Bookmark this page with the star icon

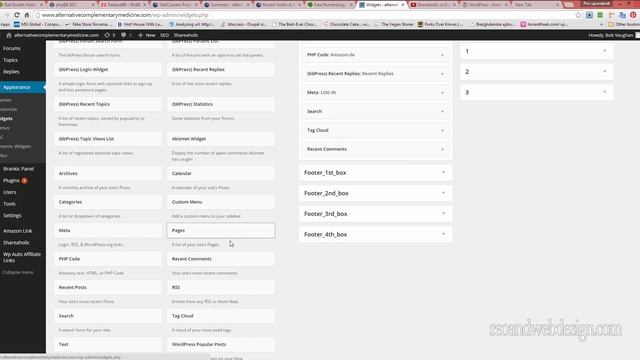tap(578, 15)
